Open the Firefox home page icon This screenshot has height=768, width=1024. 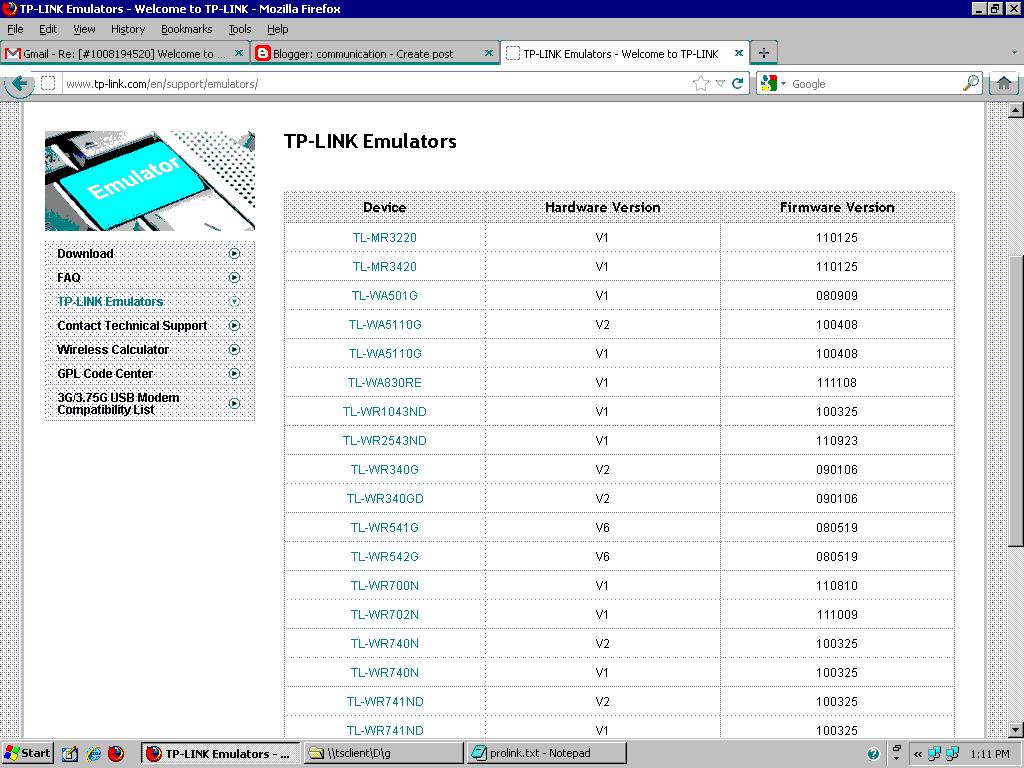tap(1004, 84)
